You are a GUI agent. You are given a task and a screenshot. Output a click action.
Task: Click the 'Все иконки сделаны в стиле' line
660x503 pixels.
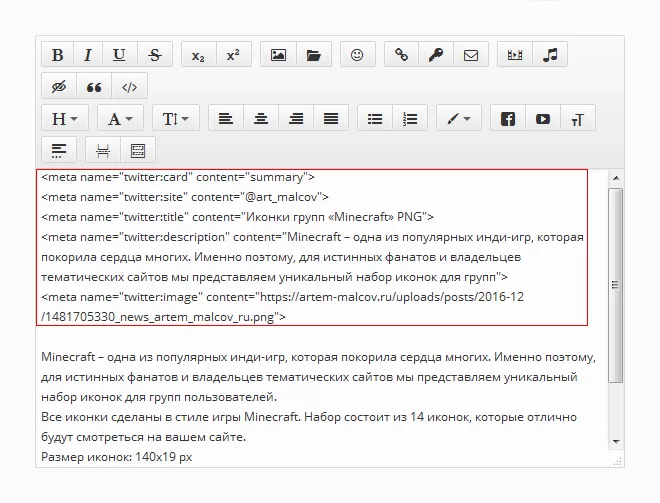(x=309, y=417)
